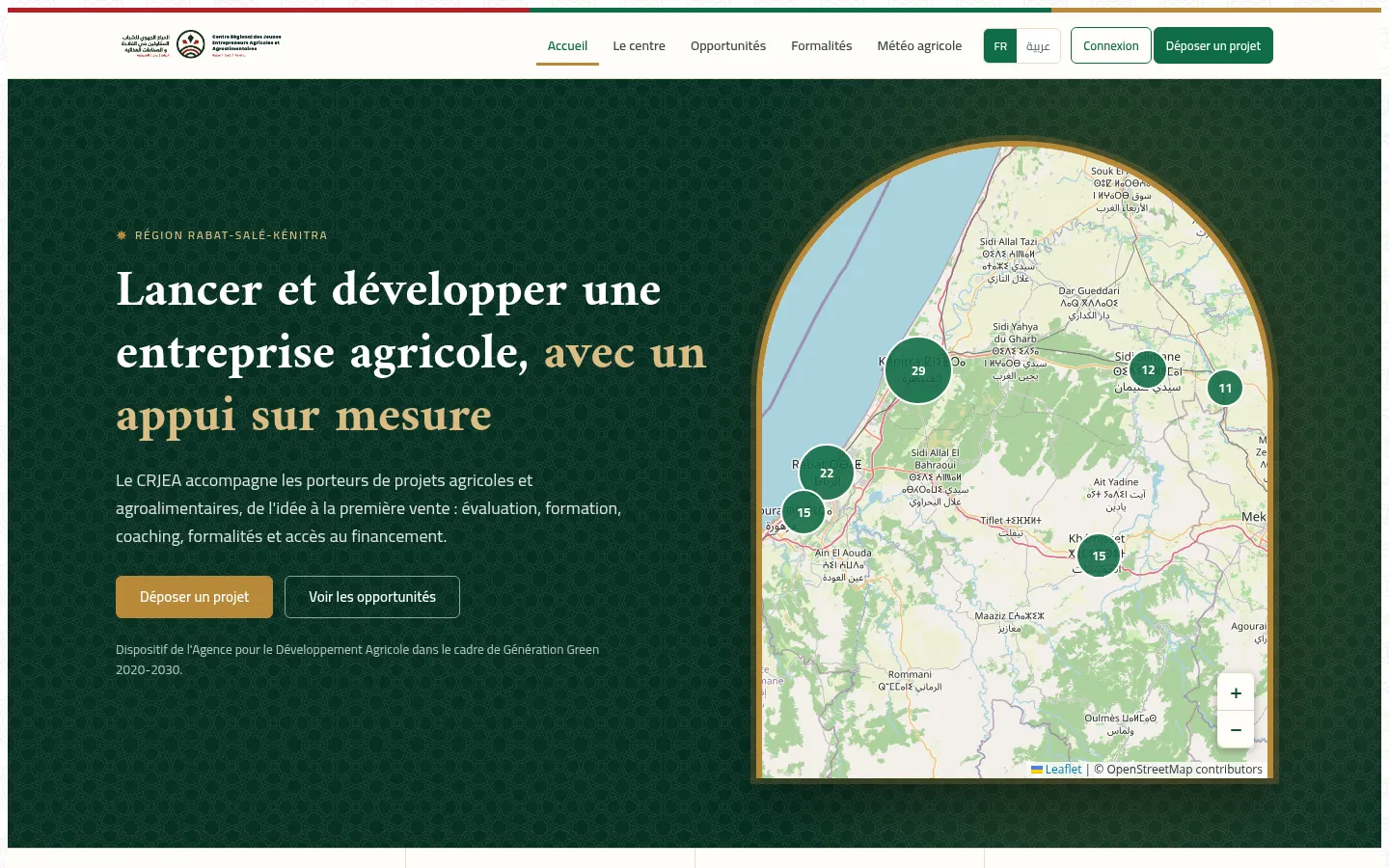
Task: Open the Formalités menu item
Action: click(x=822, y=45)
